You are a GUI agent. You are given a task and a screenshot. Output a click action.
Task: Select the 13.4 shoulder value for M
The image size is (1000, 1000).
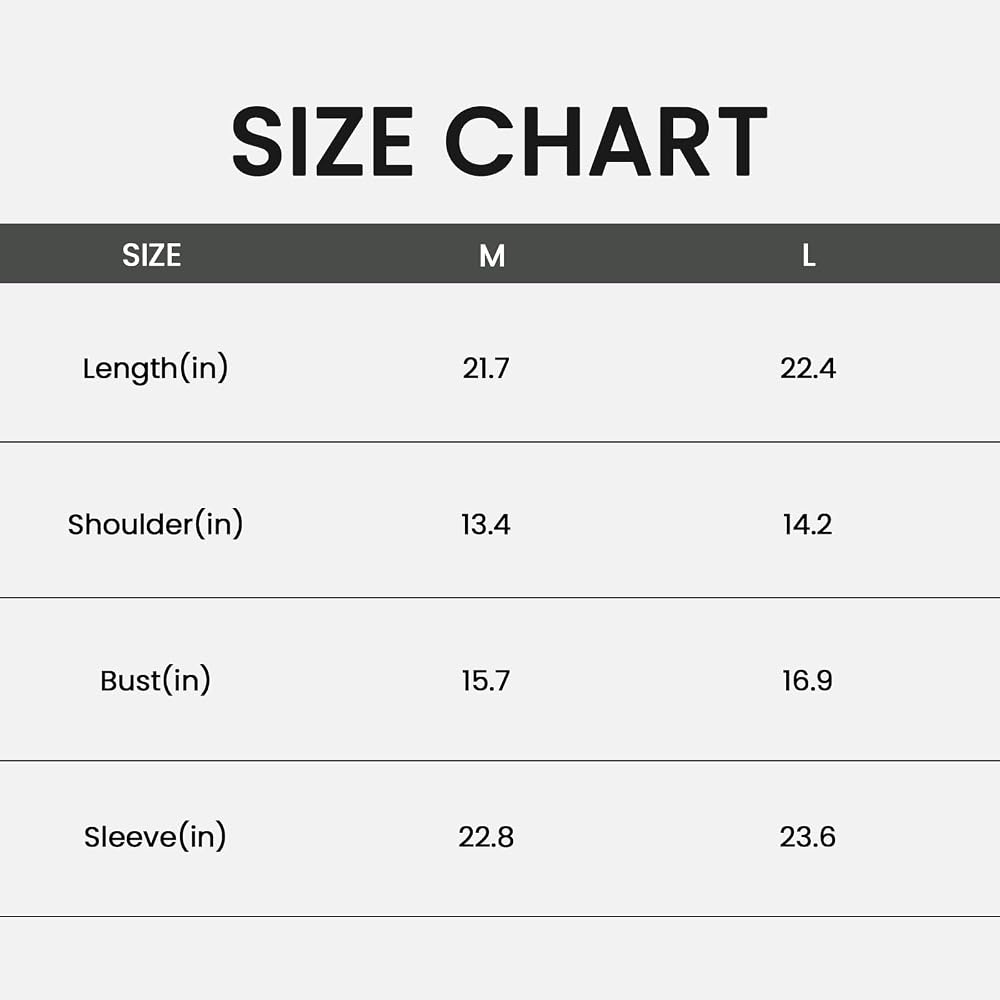click(486, 525)
